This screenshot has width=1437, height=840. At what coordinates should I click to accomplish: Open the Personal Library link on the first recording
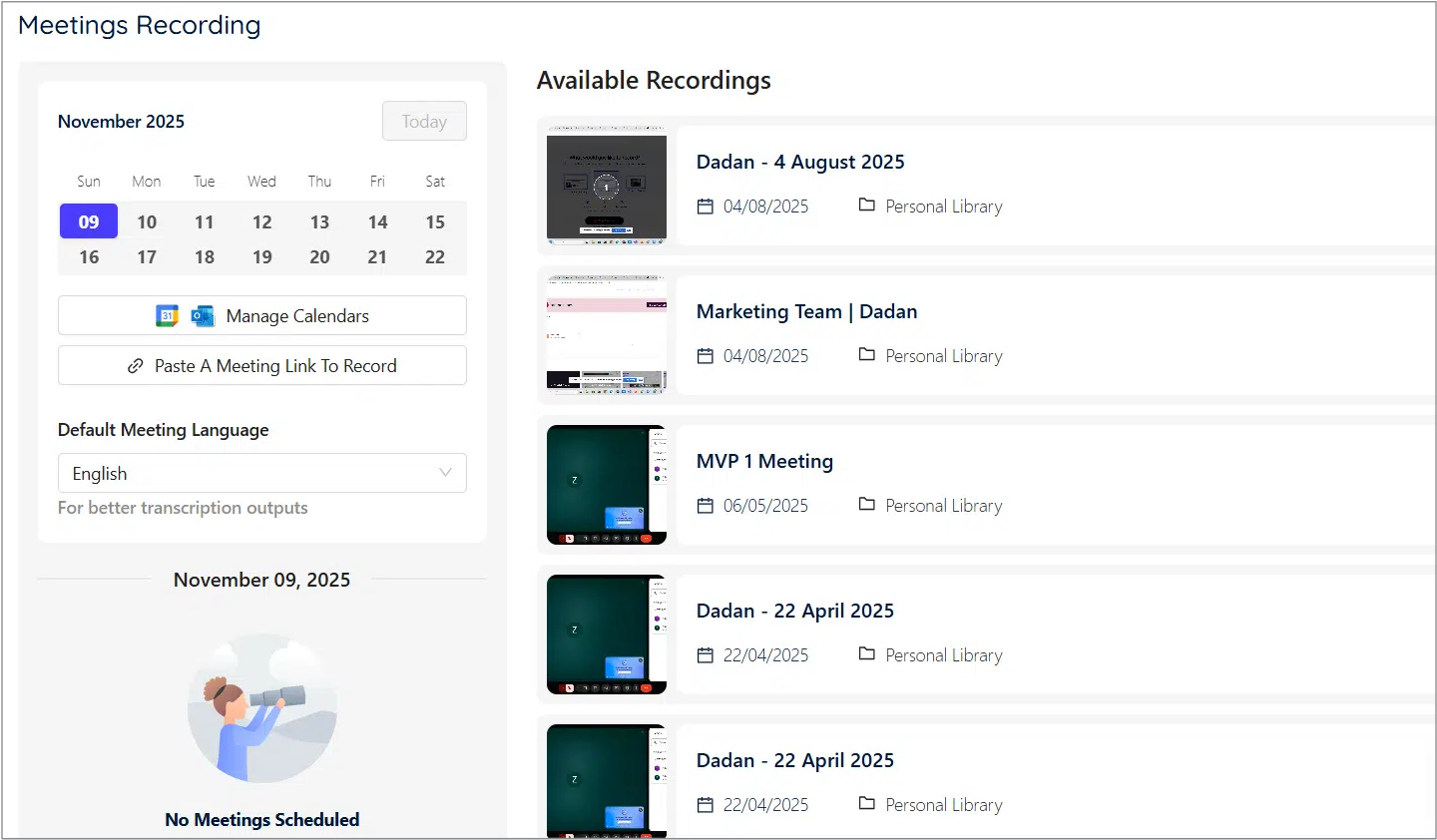[x=943, y=206]
